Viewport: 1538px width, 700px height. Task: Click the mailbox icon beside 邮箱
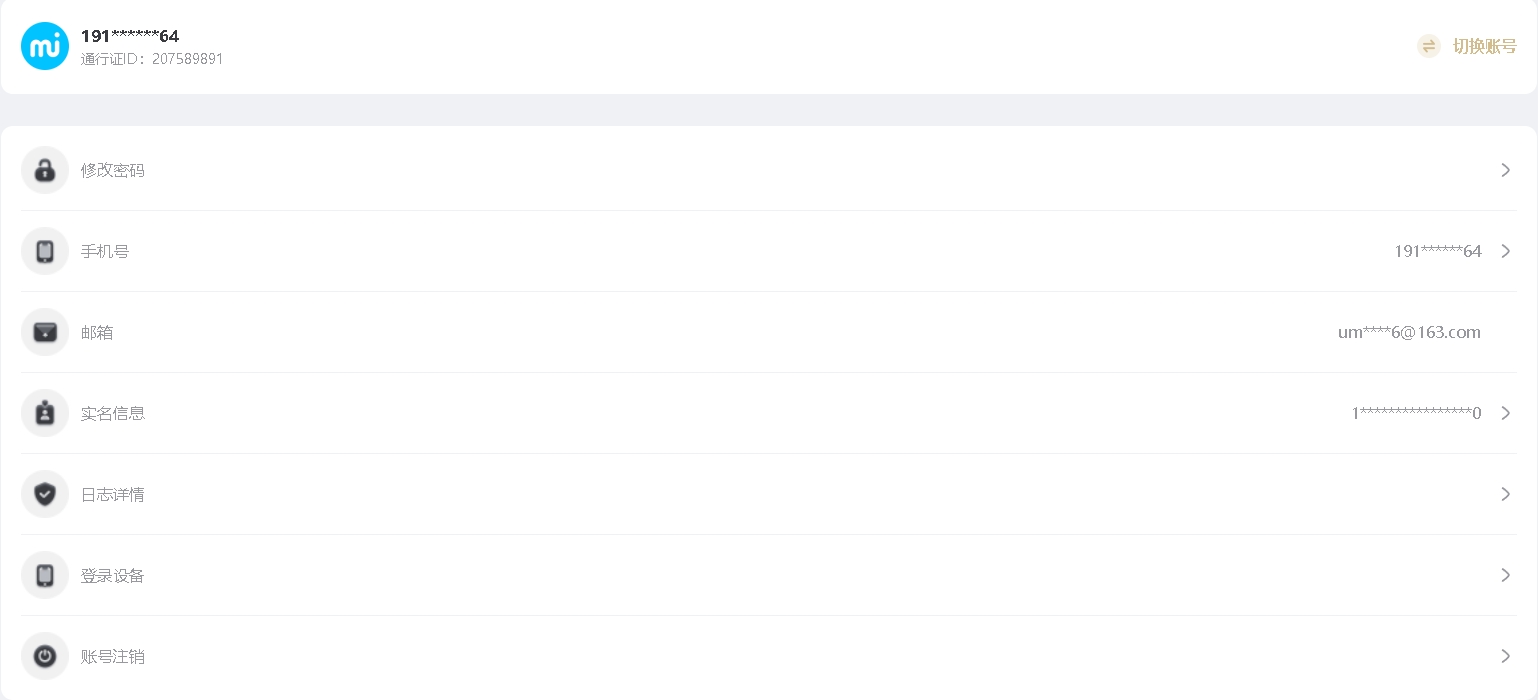click(x=45, y=332)
